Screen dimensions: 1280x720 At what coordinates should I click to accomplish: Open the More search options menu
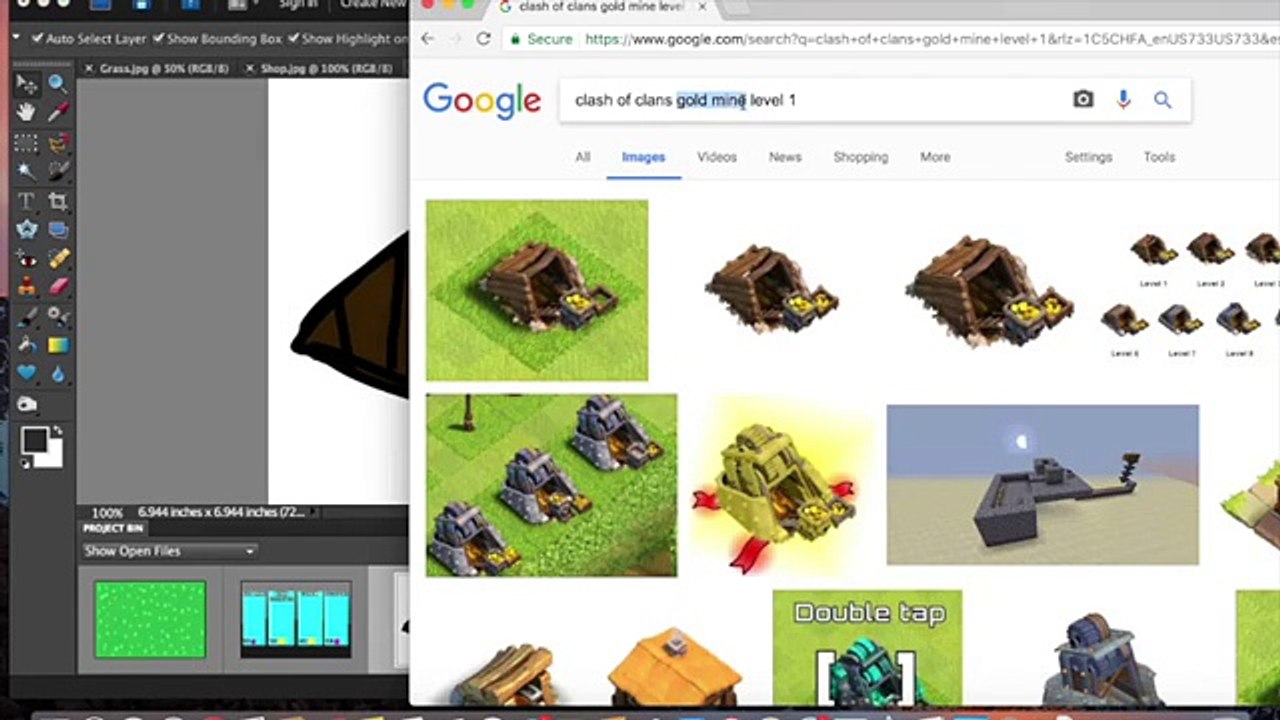tap(935, 157)
